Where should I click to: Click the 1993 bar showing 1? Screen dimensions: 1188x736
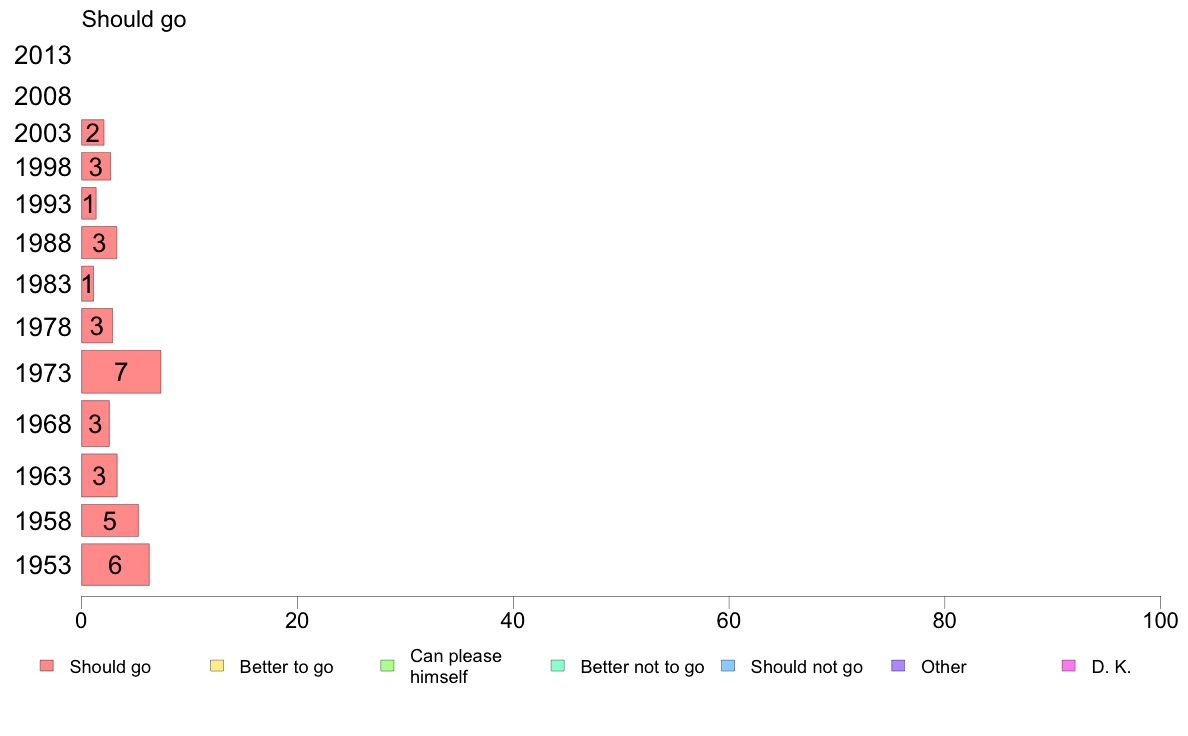pos(89,204)
